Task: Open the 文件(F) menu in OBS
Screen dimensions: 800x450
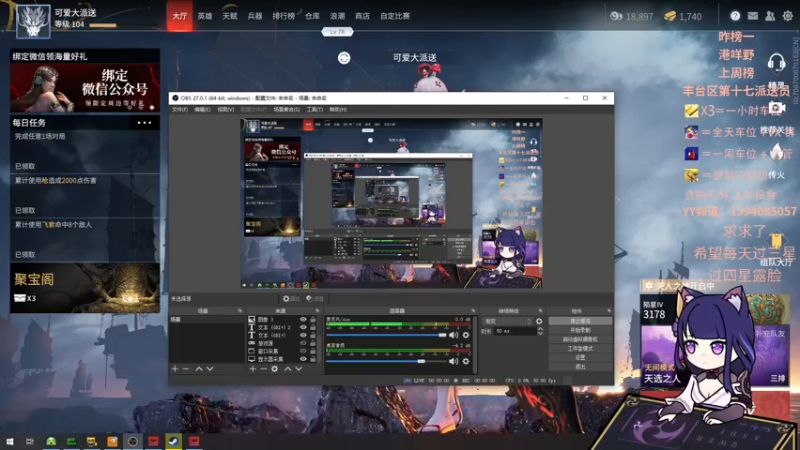Action: pos(180,110)
